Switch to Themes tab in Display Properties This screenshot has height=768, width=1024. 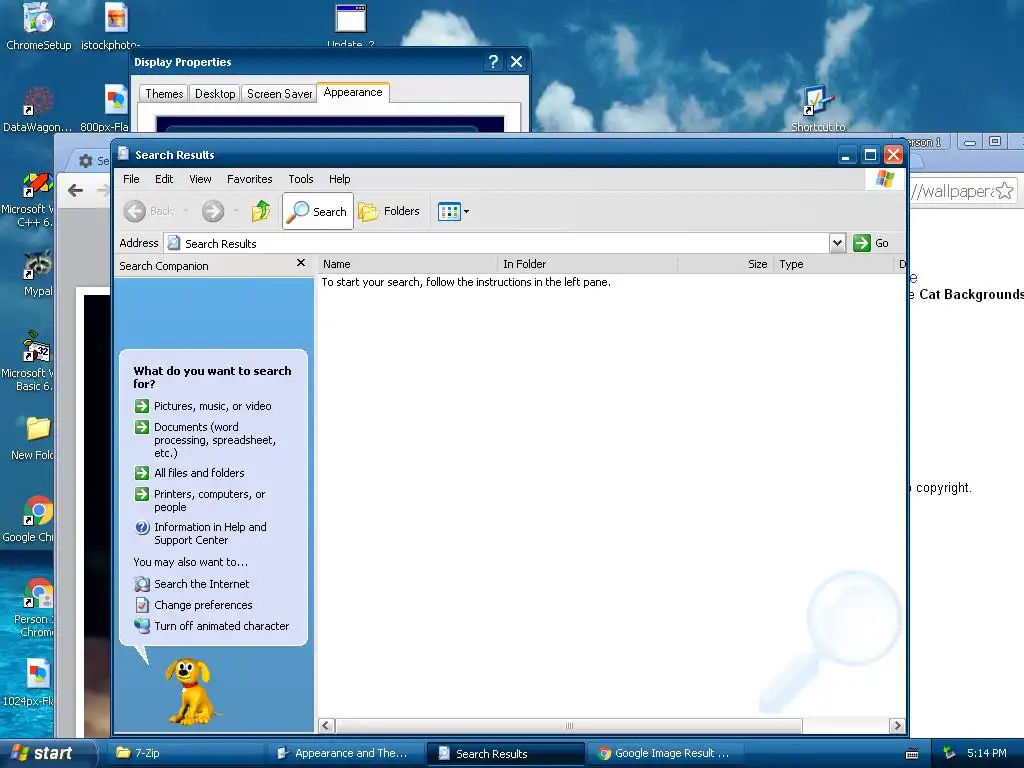coord(164,94)
